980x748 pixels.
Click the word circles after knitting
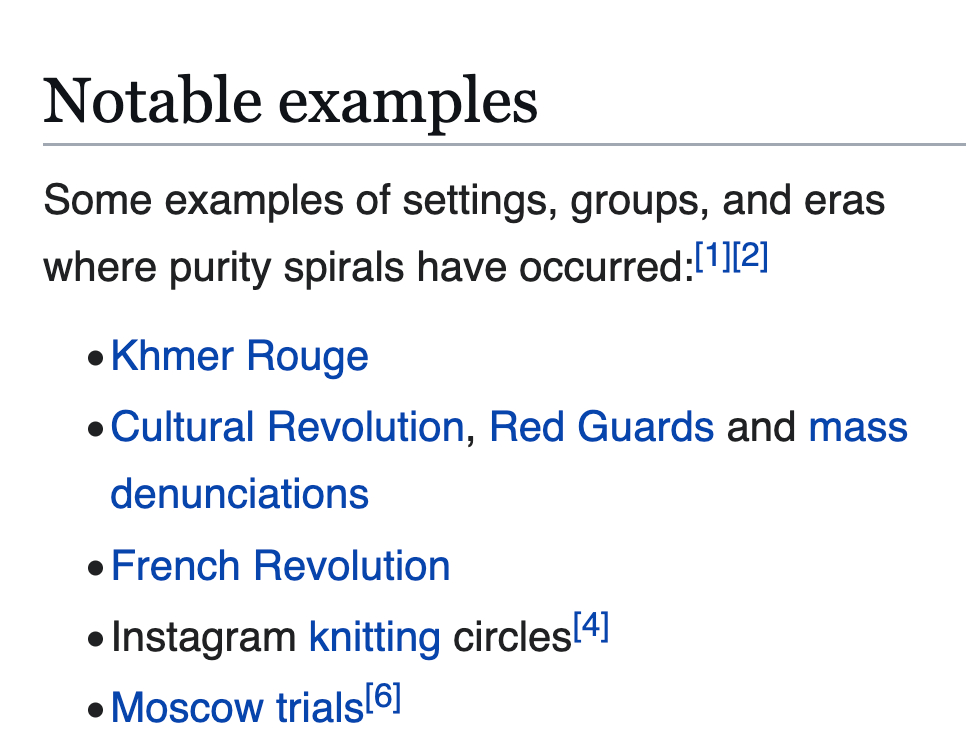(x=511, y=637)
